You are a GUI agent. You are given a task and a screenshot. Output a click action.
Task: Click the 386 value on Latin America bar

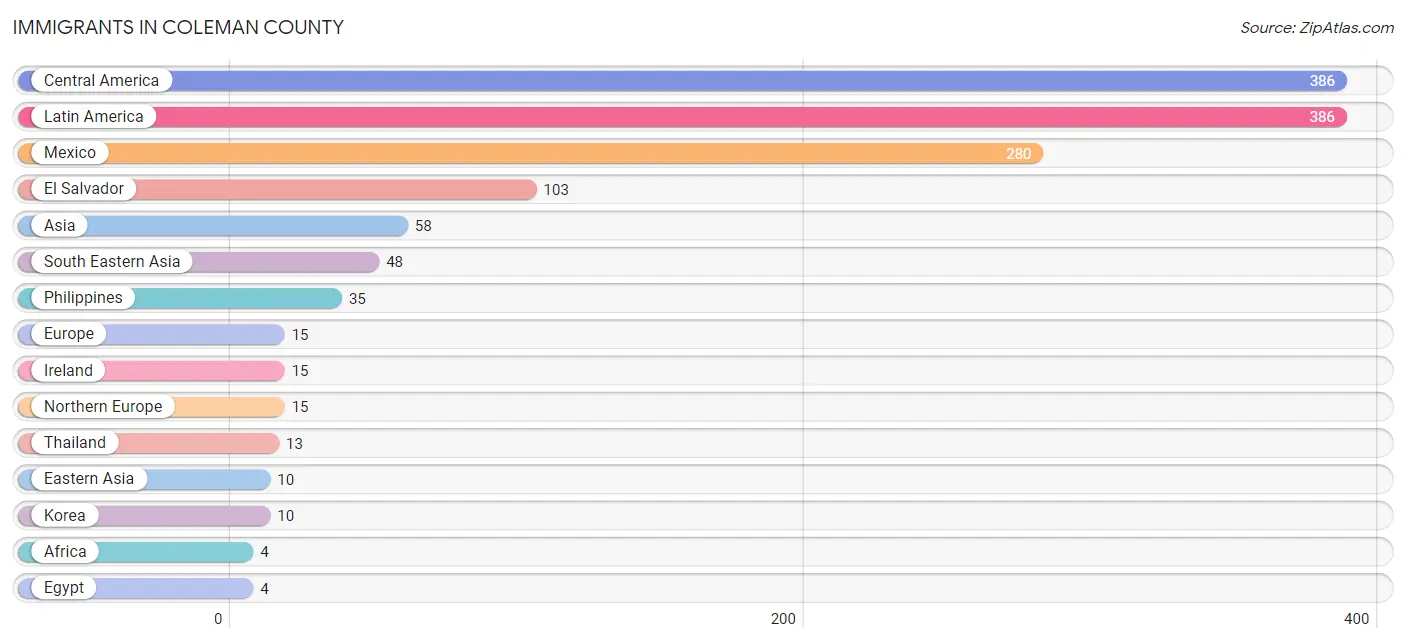click(1322, 117)
